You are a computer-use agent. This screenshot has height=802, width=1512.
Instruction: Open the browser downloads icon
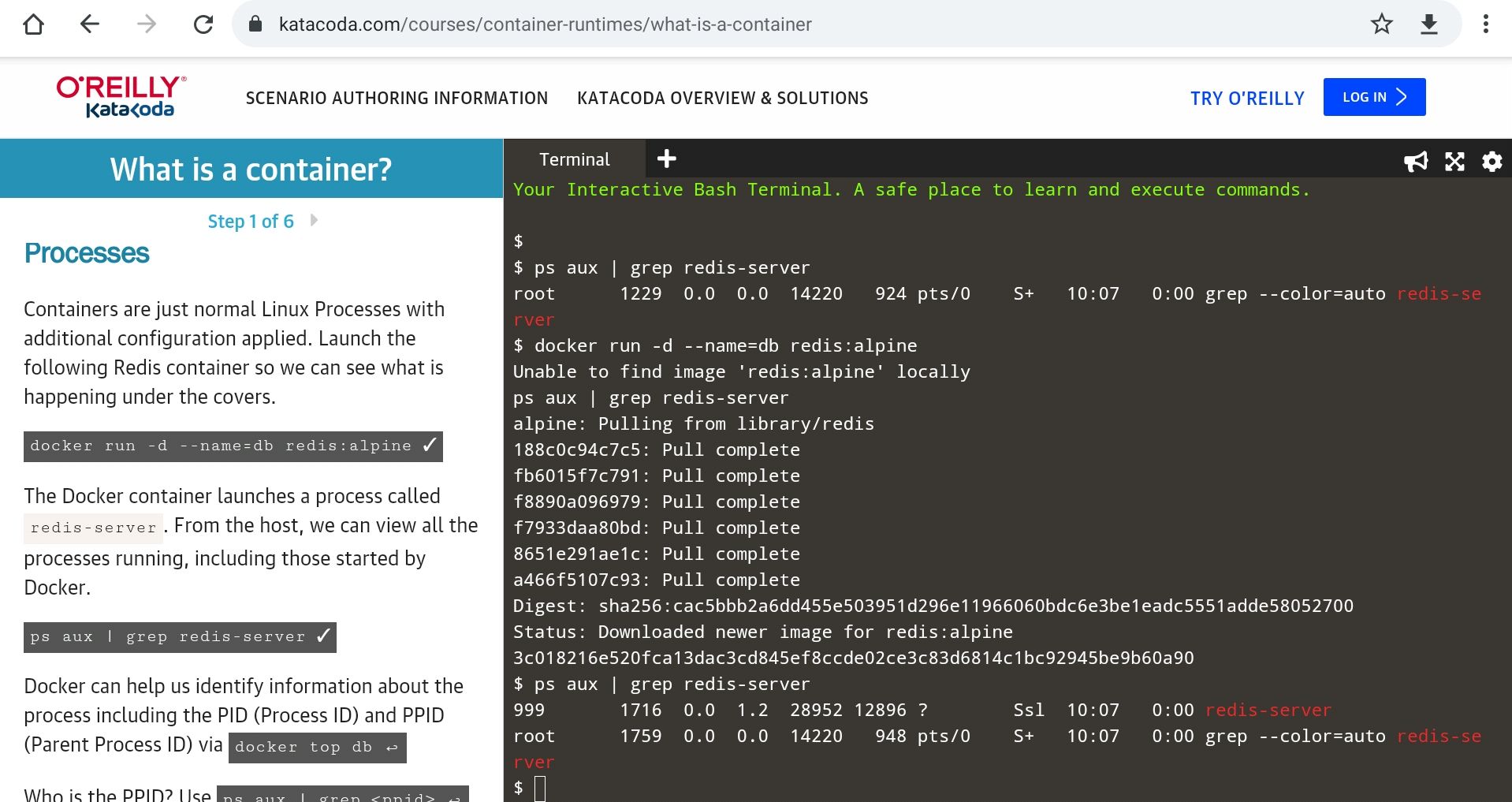point(1428,24)
